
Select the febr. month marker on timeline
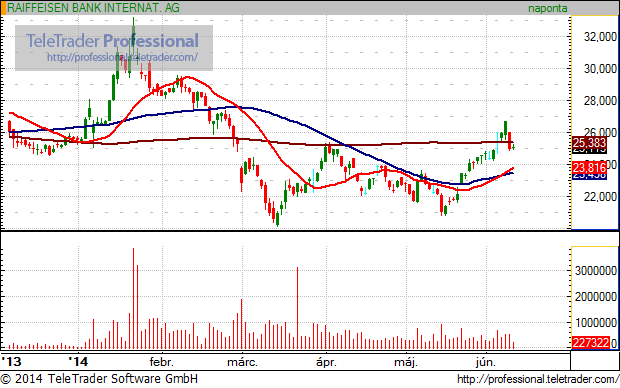[x=161, y=362]
